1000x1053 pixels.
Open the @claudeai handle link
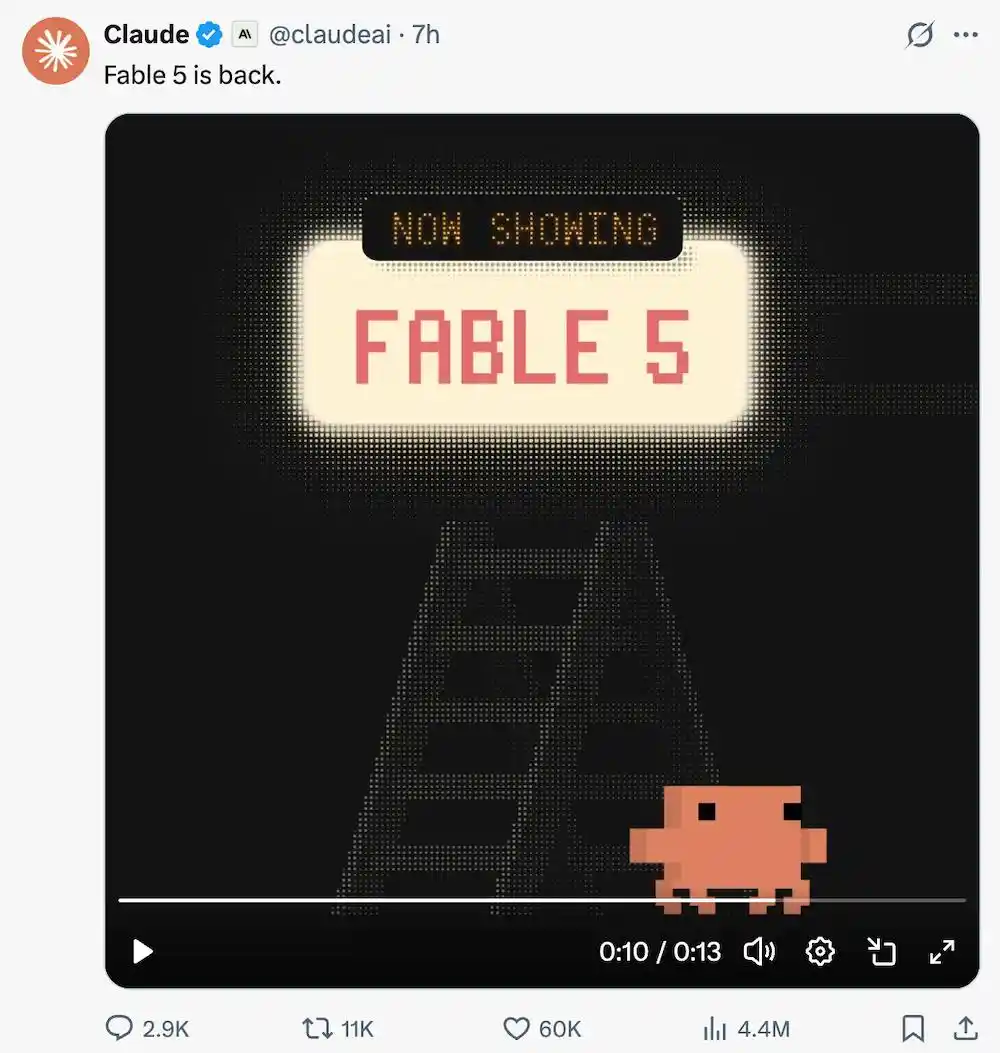[x=329, y=34]
